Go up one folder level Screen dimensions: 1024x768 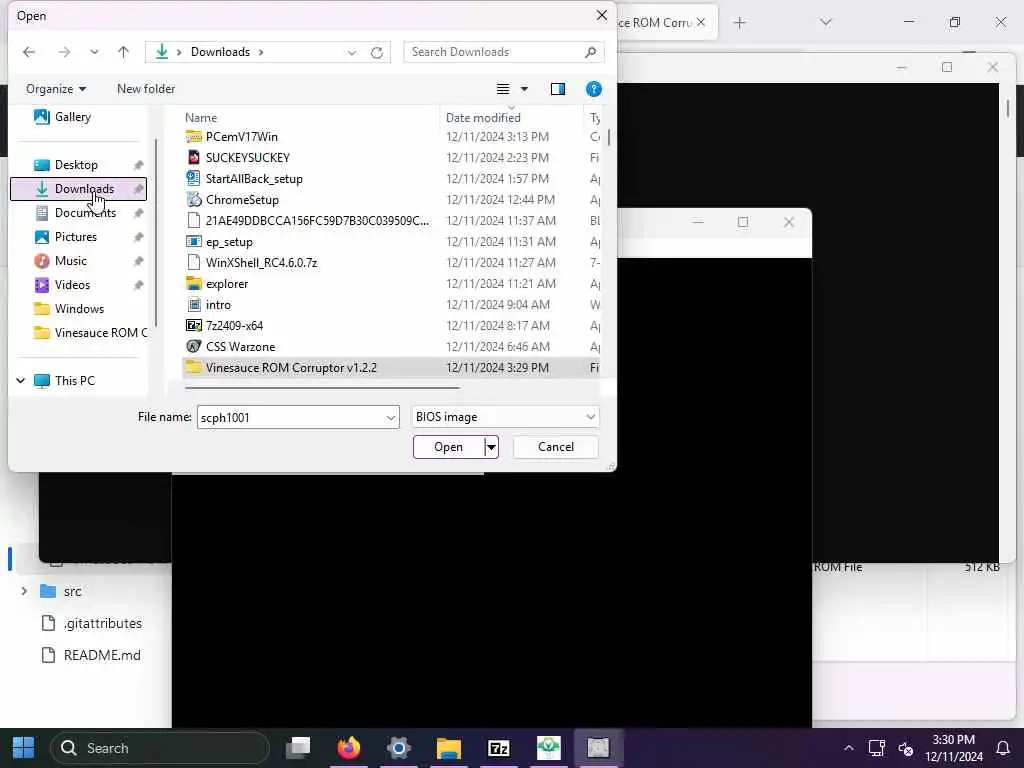pos(123,52)
